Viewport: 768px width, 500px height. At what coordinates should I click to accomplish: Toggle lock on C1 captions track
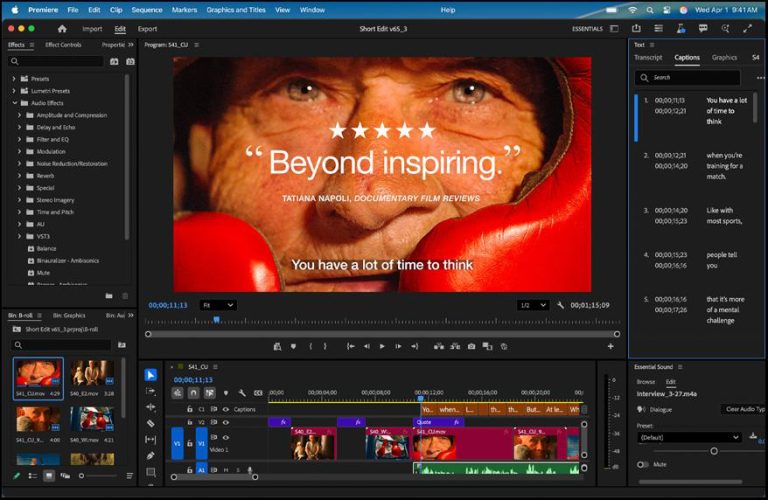tap(190, 409)
